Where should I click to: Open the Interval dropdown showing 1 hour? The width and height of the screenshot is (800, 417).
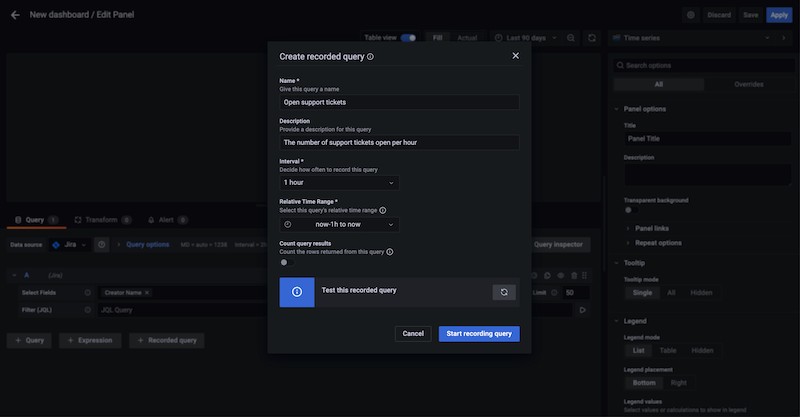point(339,183)
